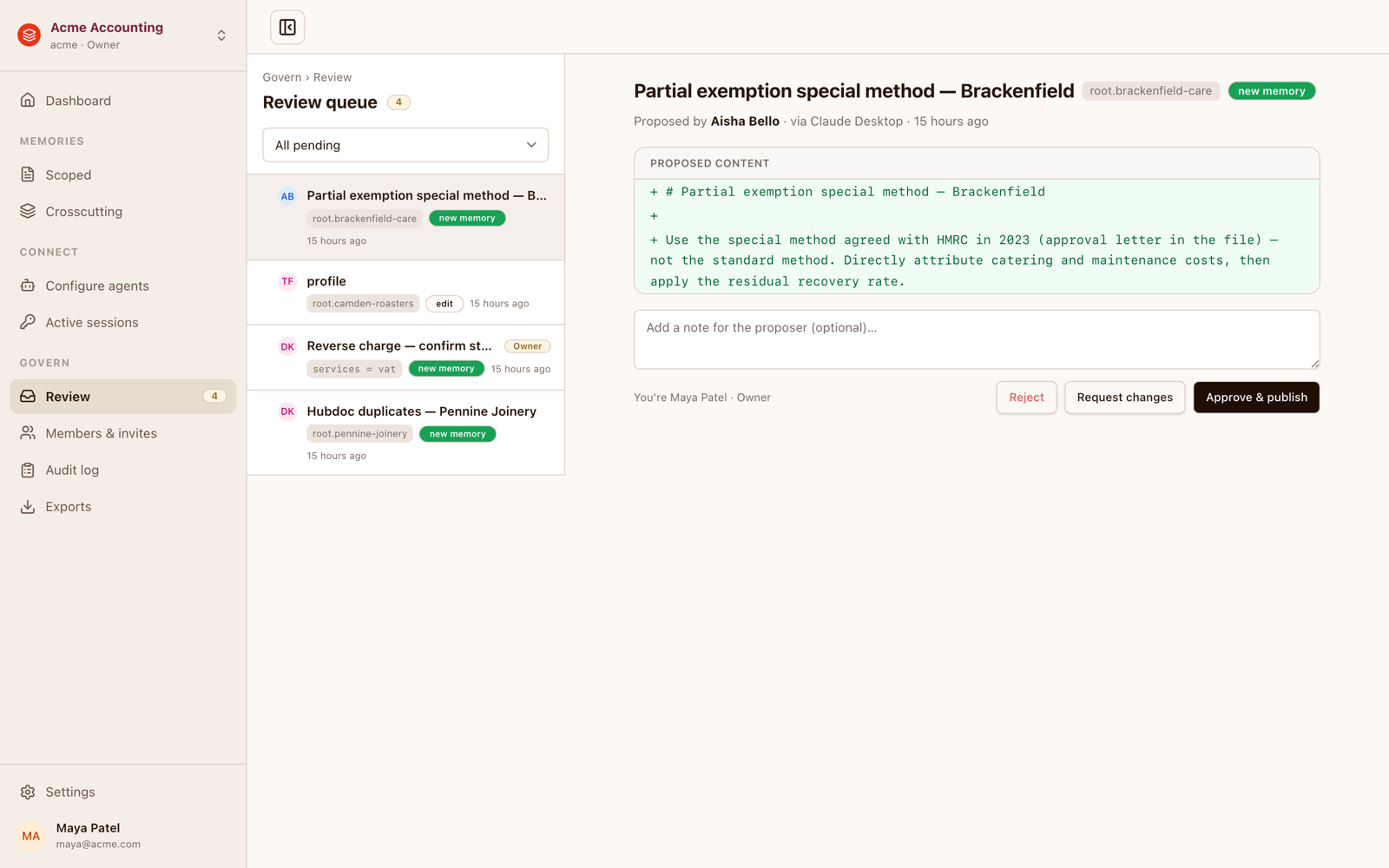Screen dimensions: 1389x868
Task: Click the proposed content diff text
Action: 977,236
